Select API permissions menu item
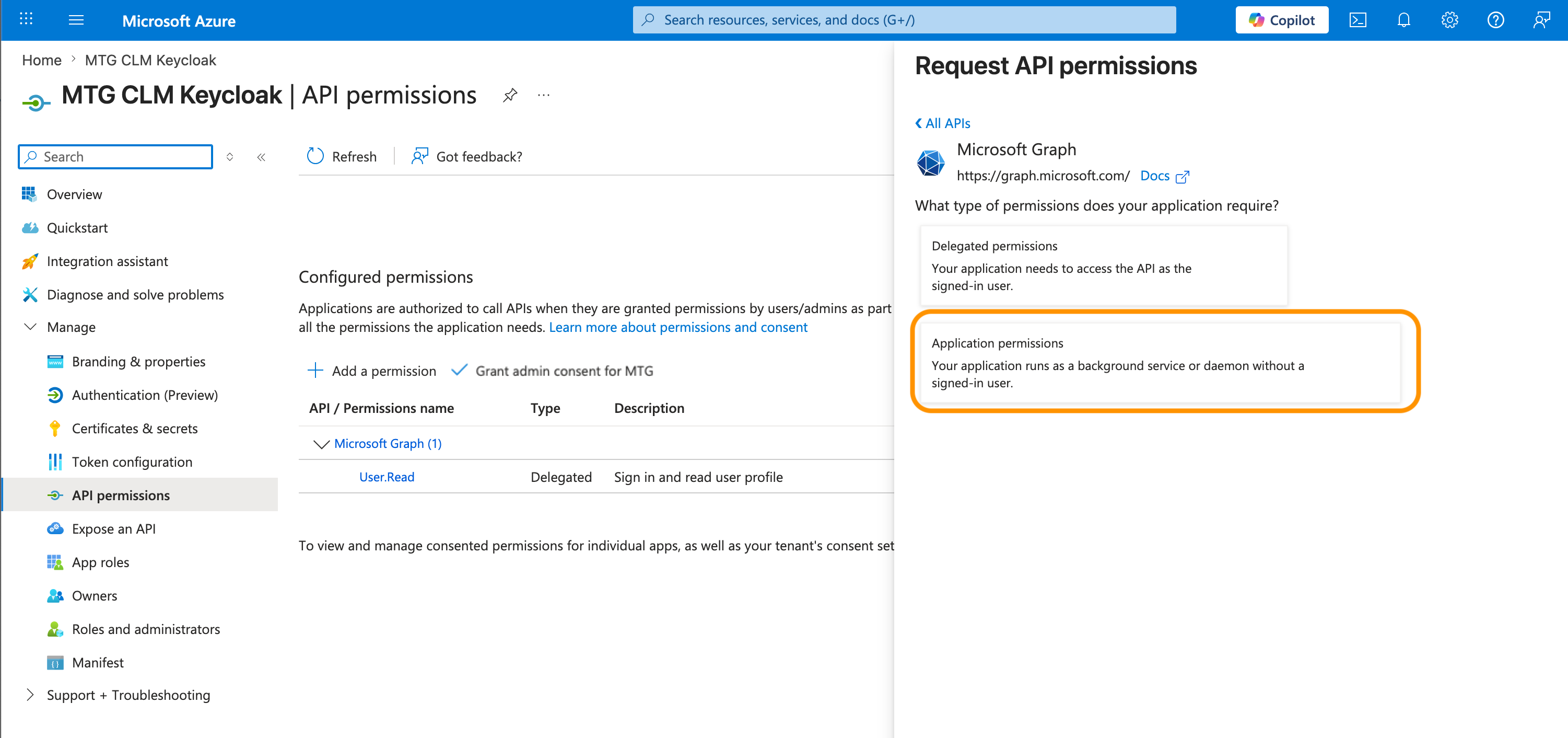The image size is (1568, 738). (121, 495)
